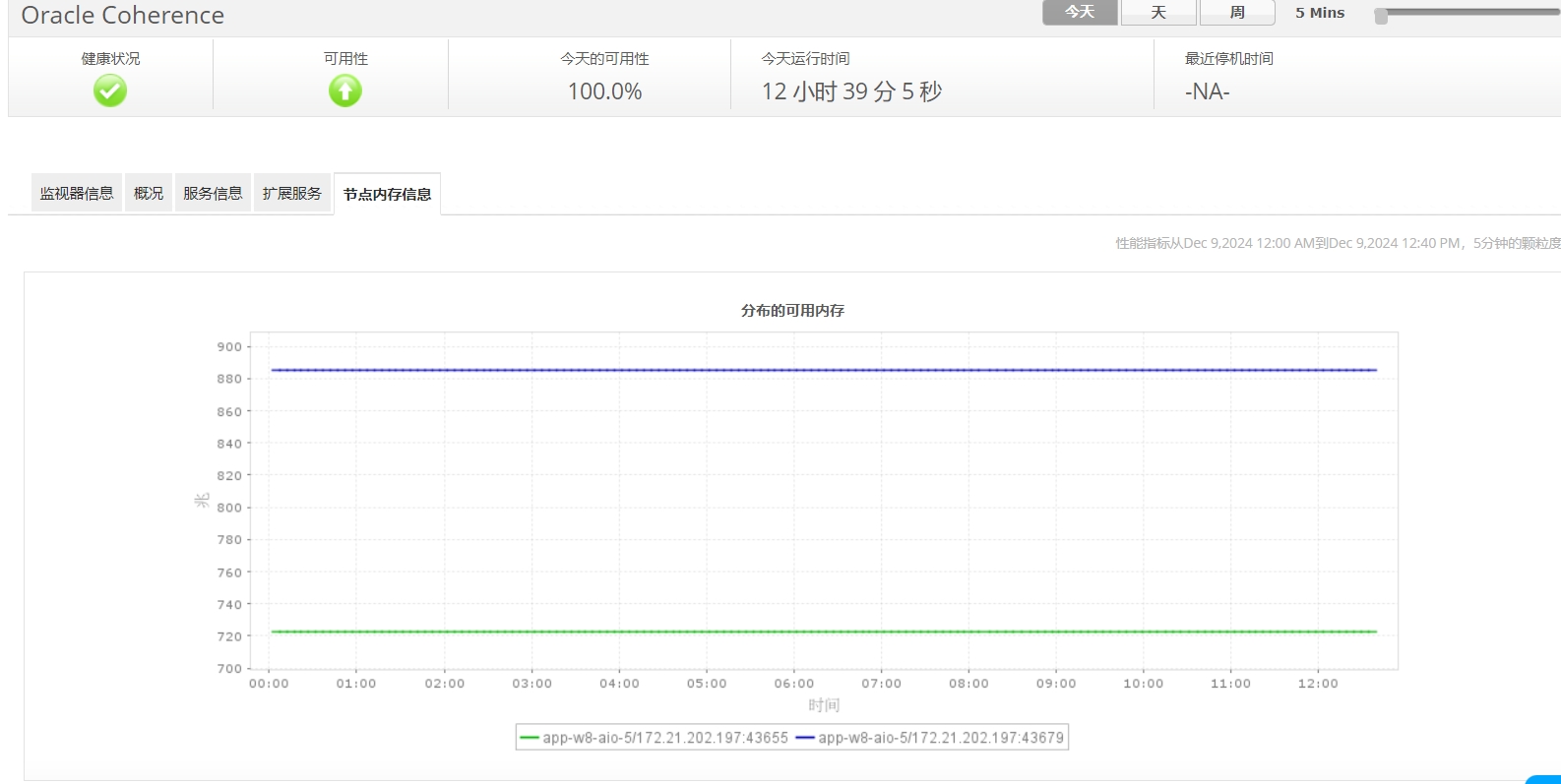Select the 节点内存信息 tab
1561x784 pixels.
coord(387,195)
